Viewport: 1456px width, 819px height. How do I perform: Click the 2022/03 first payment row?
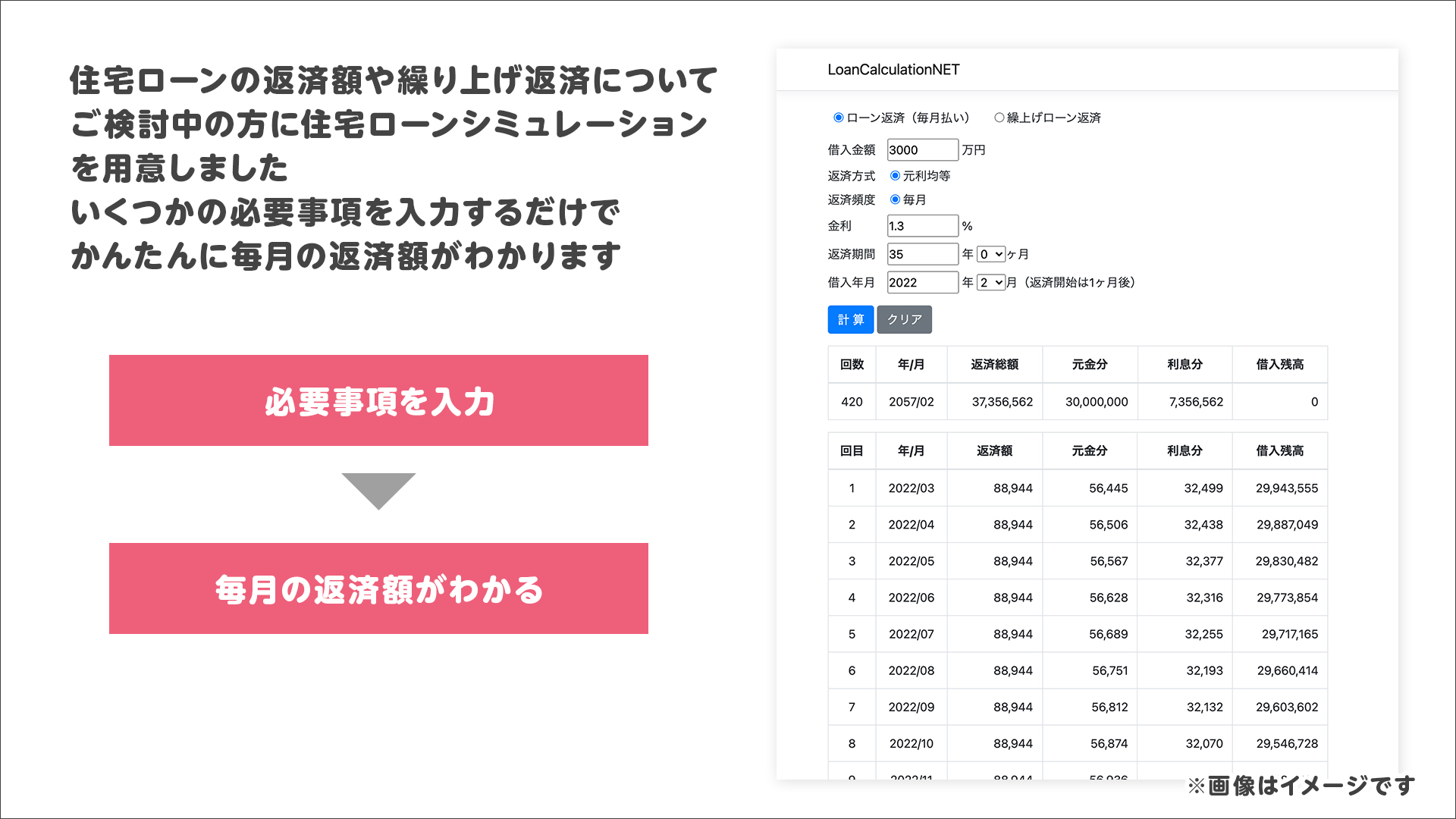911,488
